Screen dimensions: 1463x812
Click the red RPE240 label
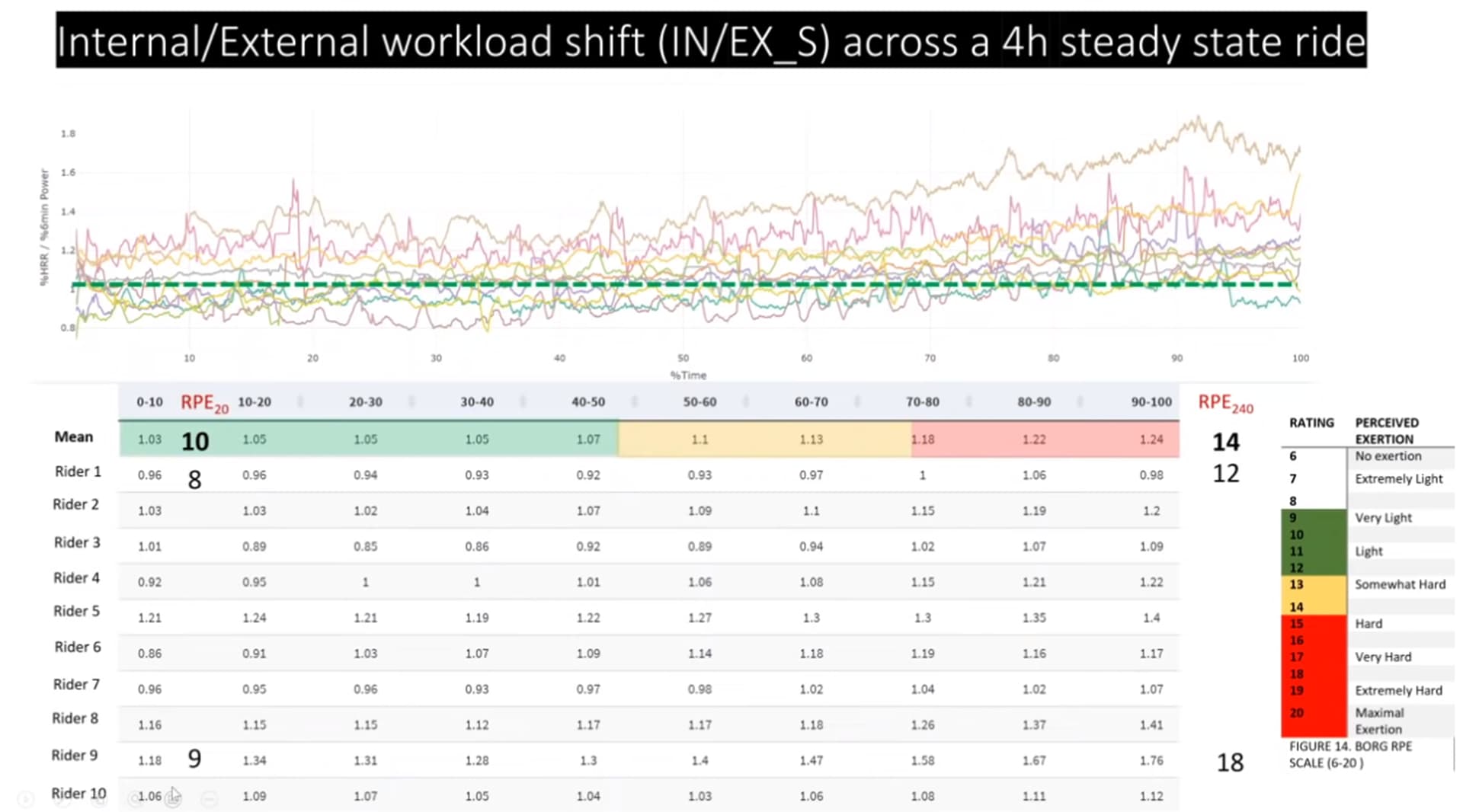click(x=1225, y=404)
